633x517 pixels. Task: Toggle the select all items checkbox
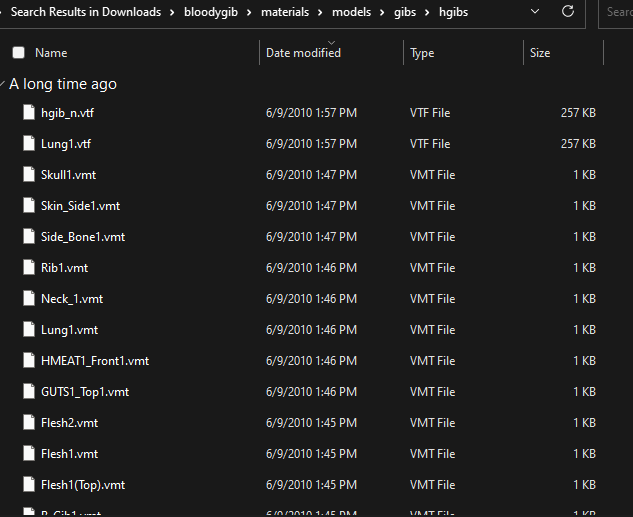coord(18,53)
